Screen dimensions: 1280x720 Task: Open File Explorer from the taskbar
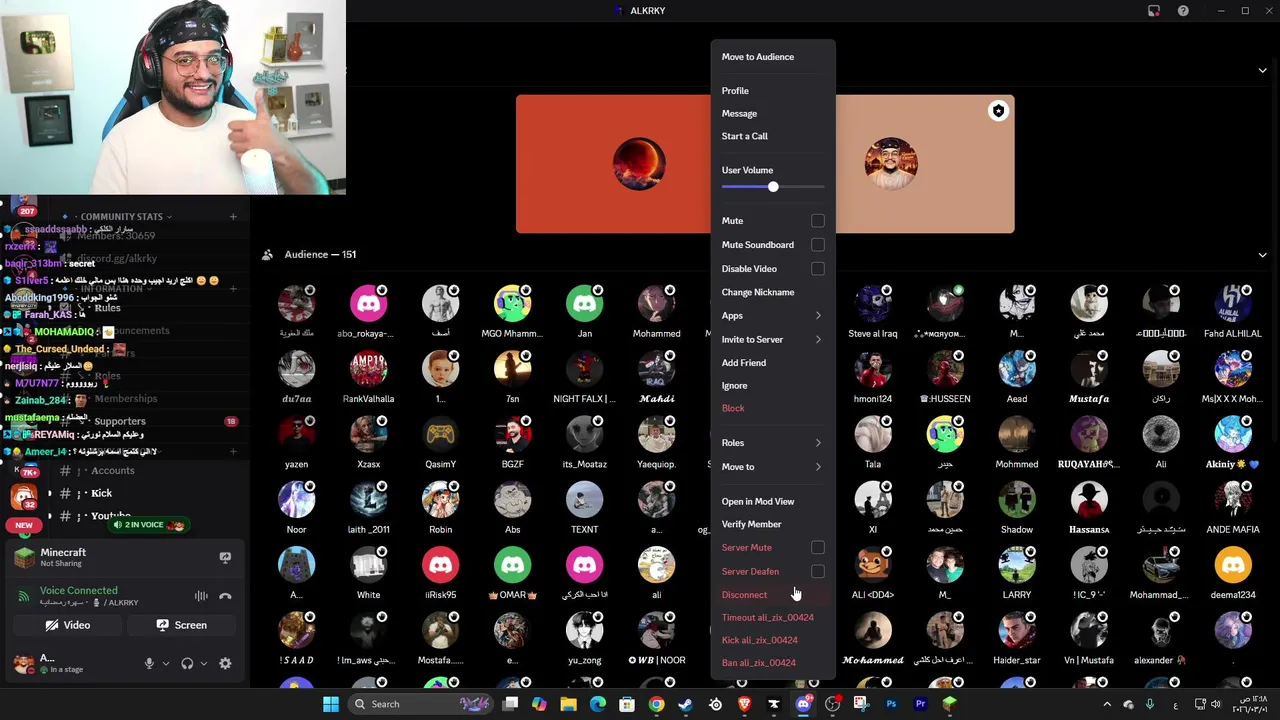(568, 704)
